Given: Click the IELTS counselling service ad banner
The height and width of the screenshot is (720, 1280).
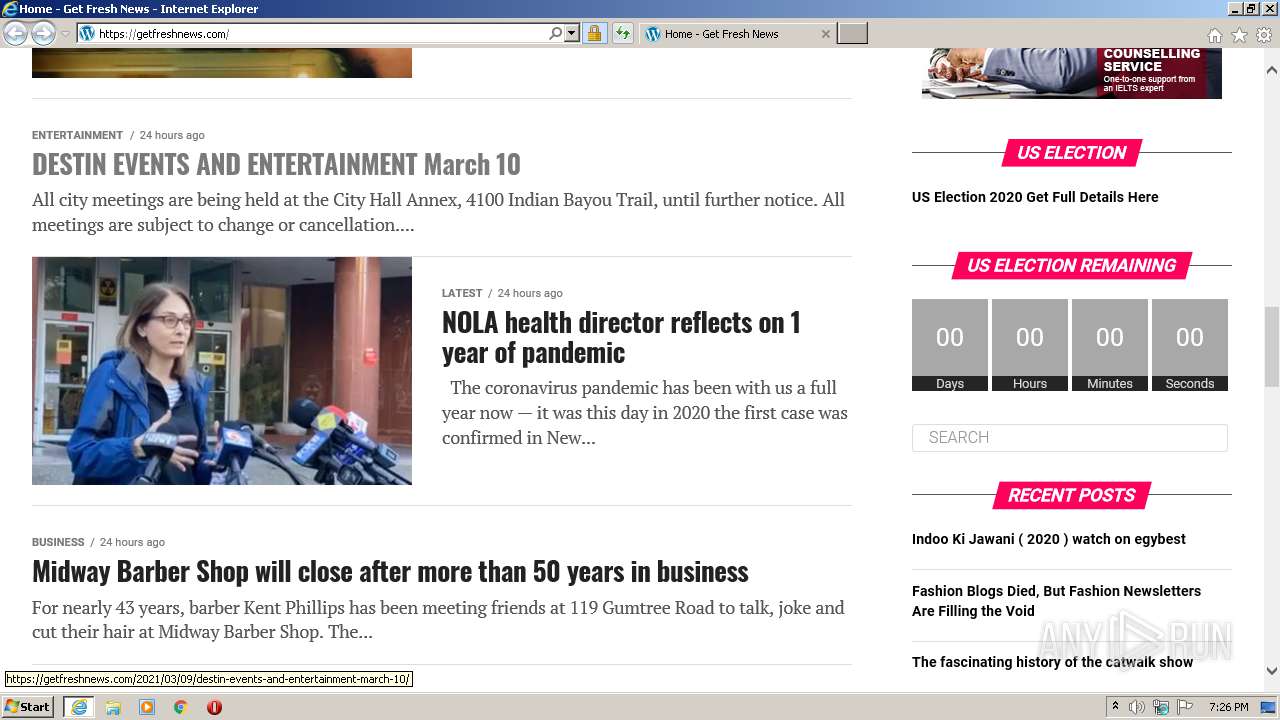Looking at the screenshot, I should click(x=1072, y=73).
